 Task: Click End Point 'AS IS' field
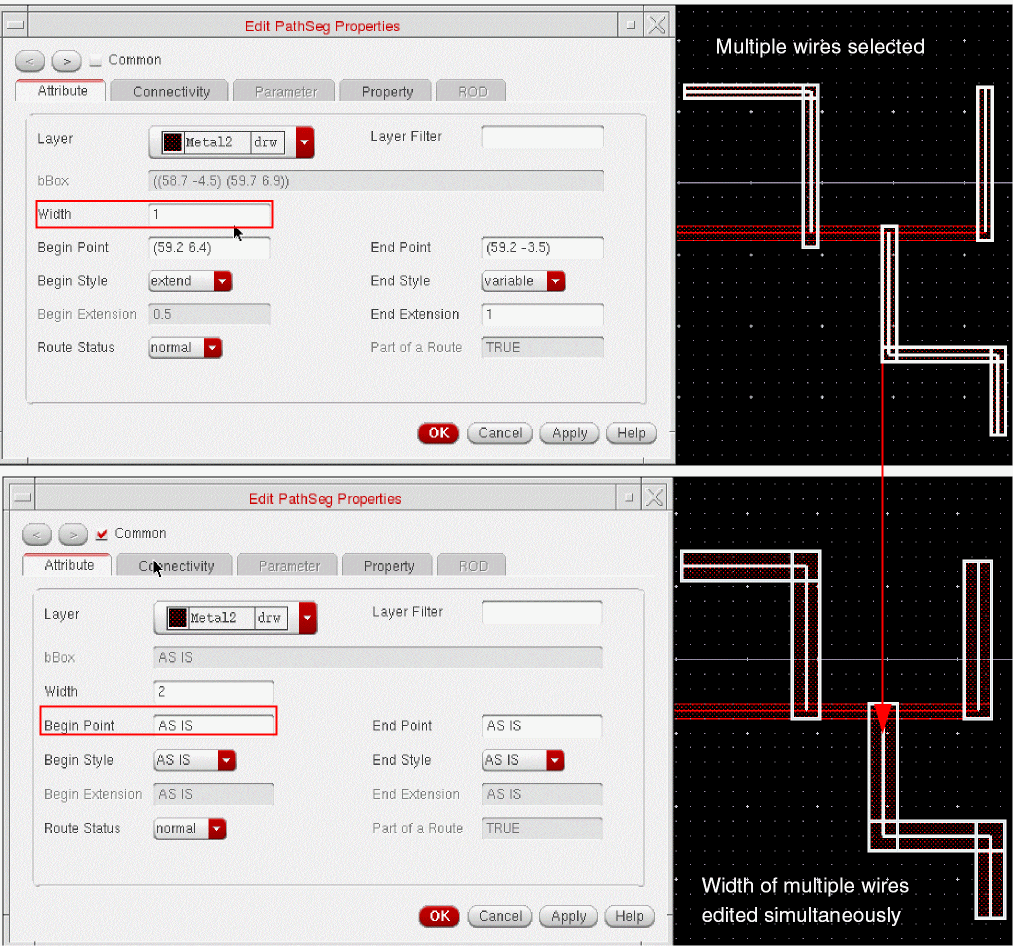click(542, 726)
